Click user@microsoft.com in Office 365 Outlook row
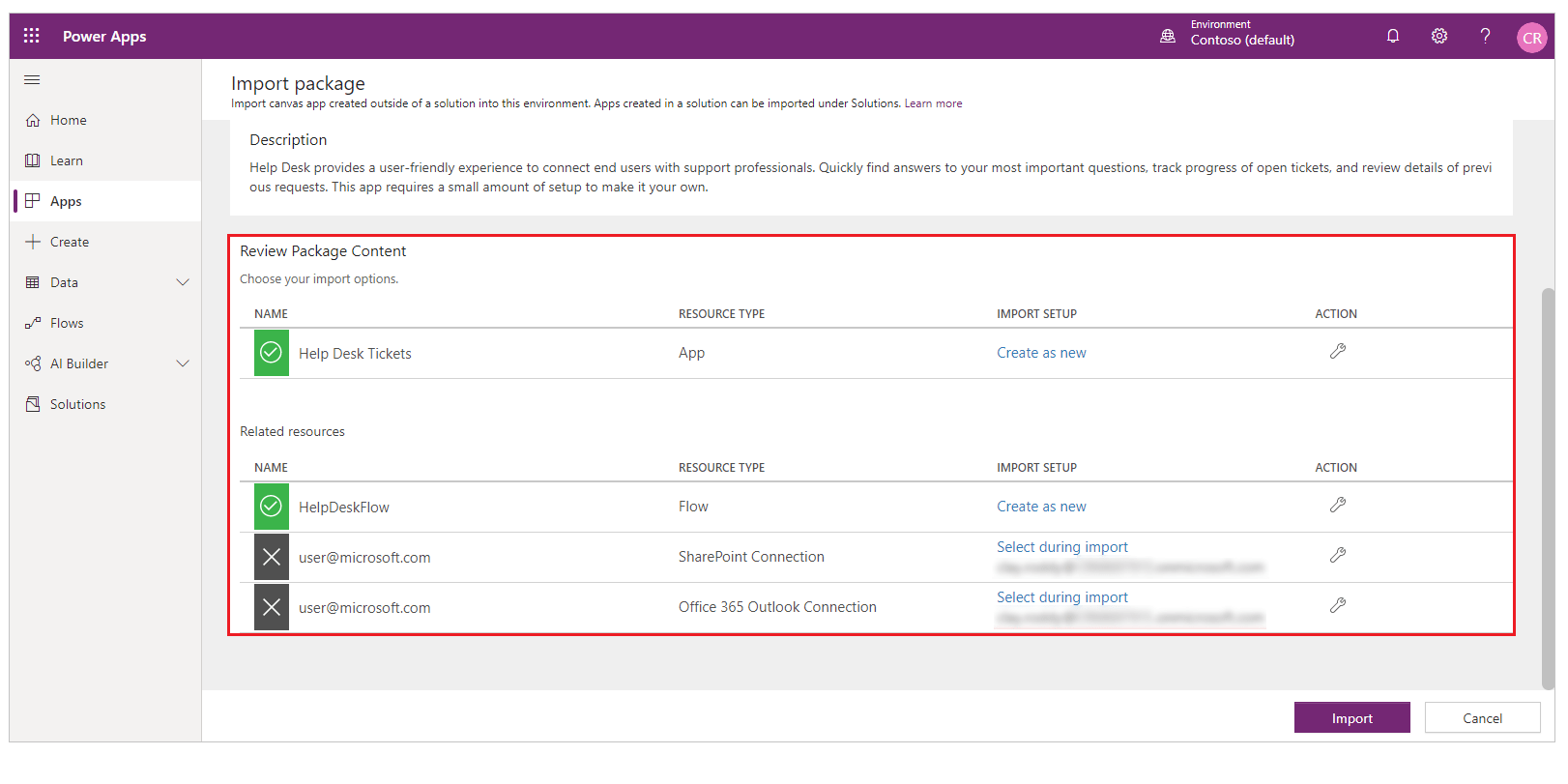Image resolution: width=1568 pixels, height=784 pixels. click(x=364, y=608)
